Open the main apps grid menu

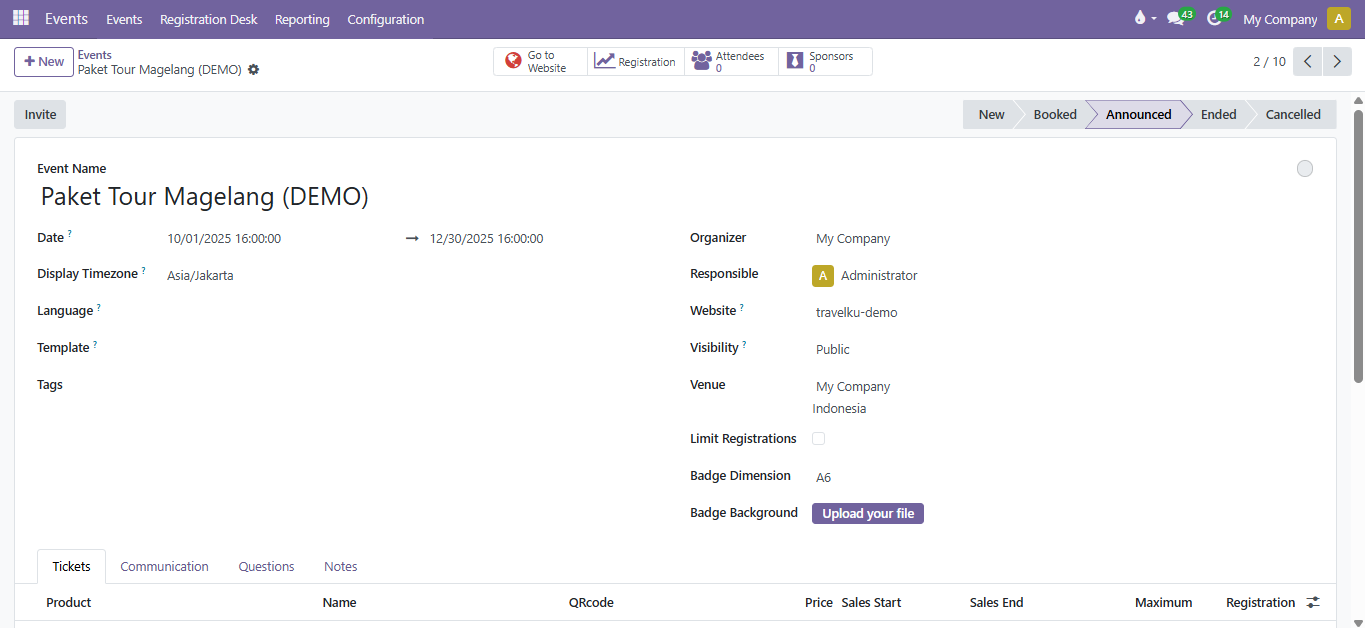[21, 18]
